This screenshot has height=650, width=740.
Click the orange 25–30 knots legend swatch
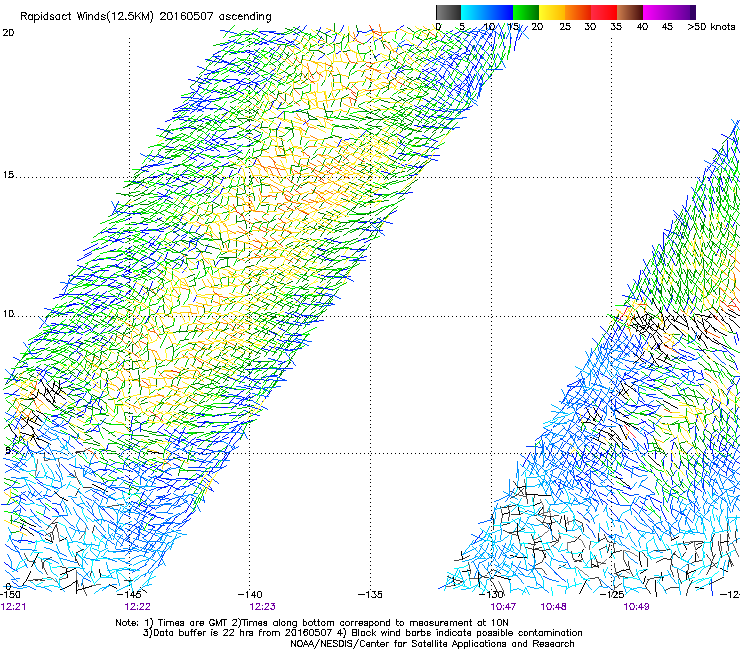point(578,12)
